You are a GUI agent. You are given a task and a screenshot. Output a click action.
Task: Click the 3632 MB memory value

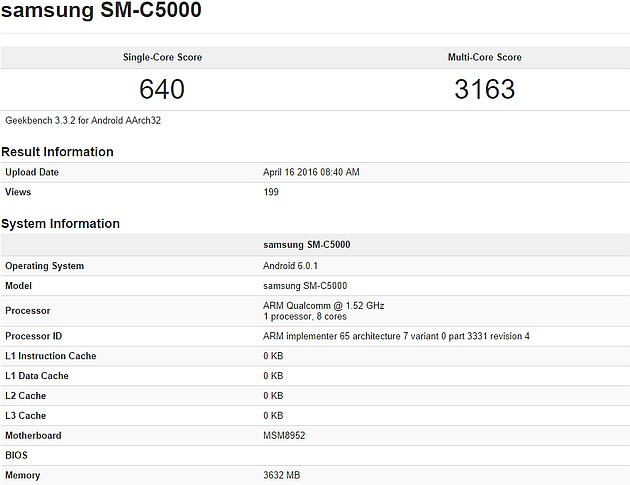click(x=282, y=475)
